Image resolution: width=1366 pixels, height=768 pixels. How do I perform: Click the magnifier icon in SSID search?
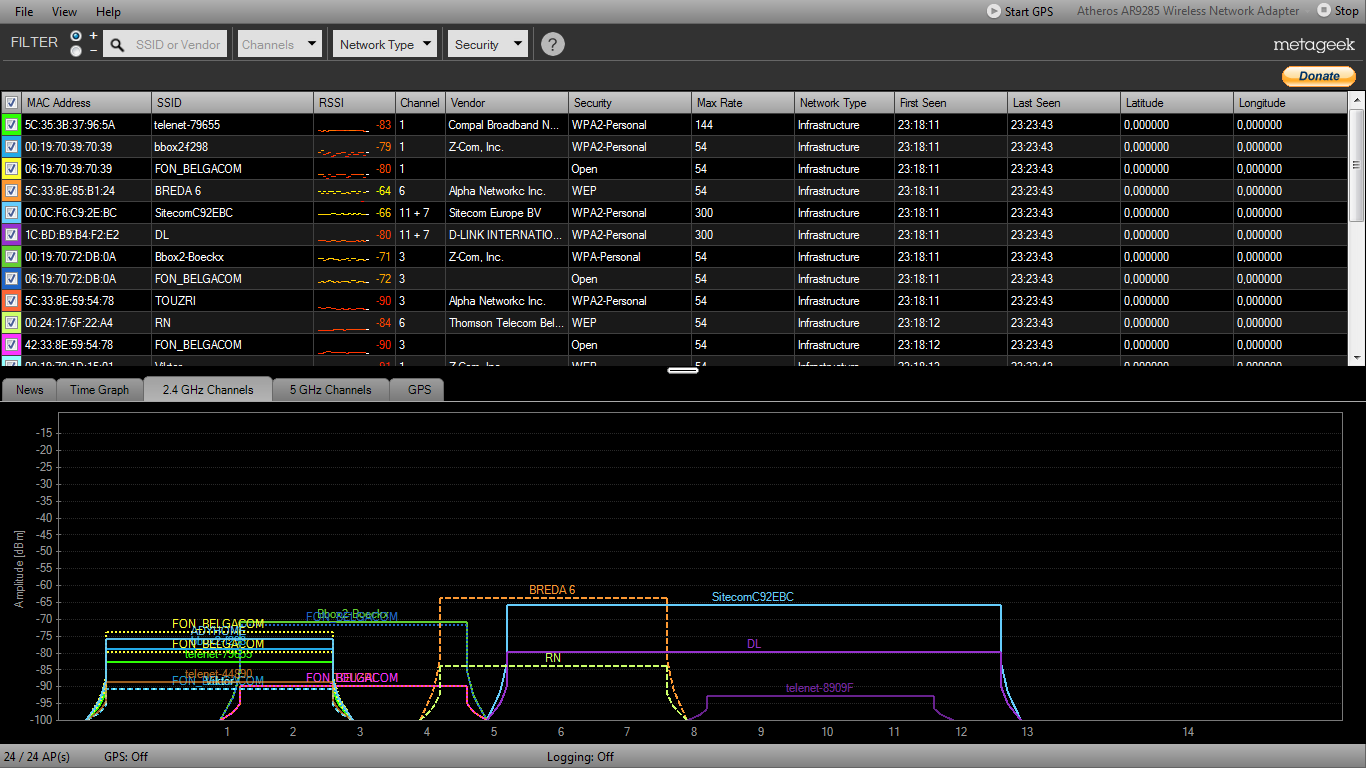(x=118, y=45)
